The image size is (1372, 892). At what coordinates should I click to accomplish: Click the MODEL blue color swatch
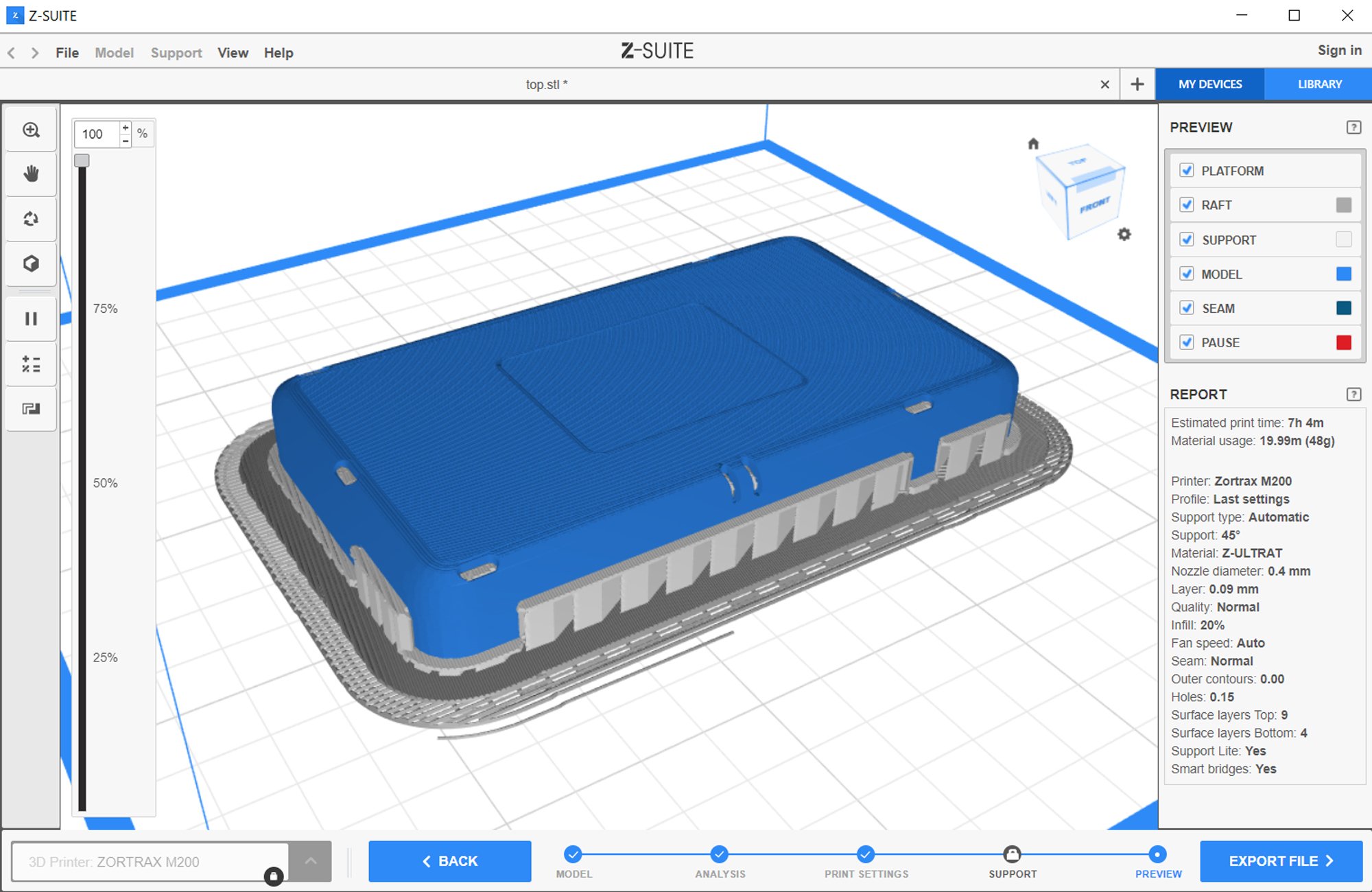click(x=1344, y=274)
